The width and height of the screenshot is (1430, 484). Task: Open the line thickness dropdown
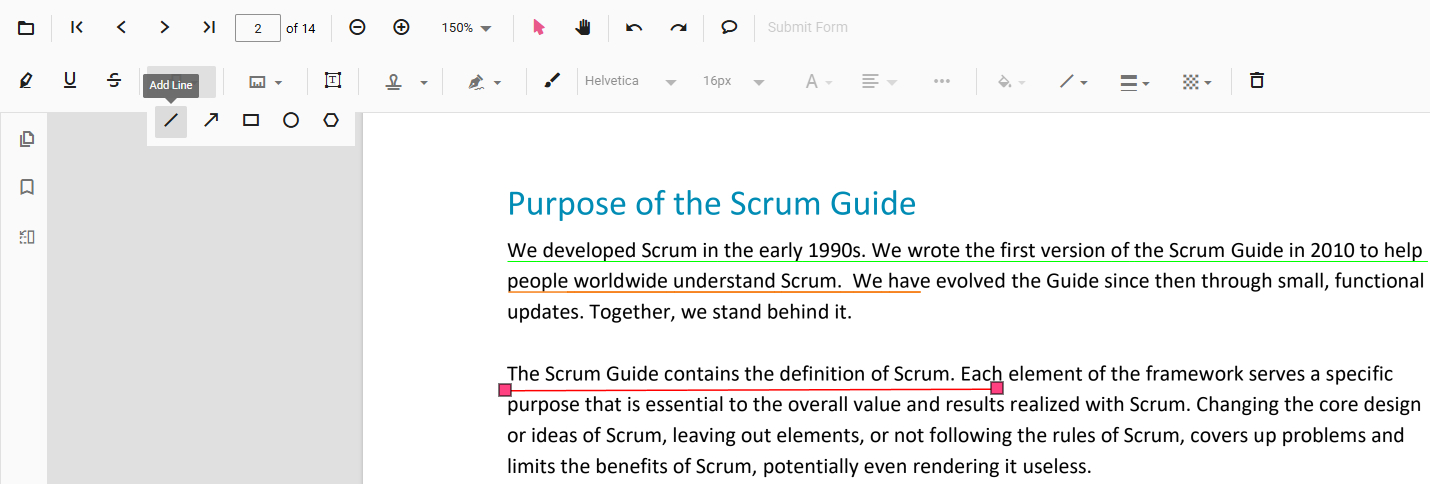tap(1134, 82)
